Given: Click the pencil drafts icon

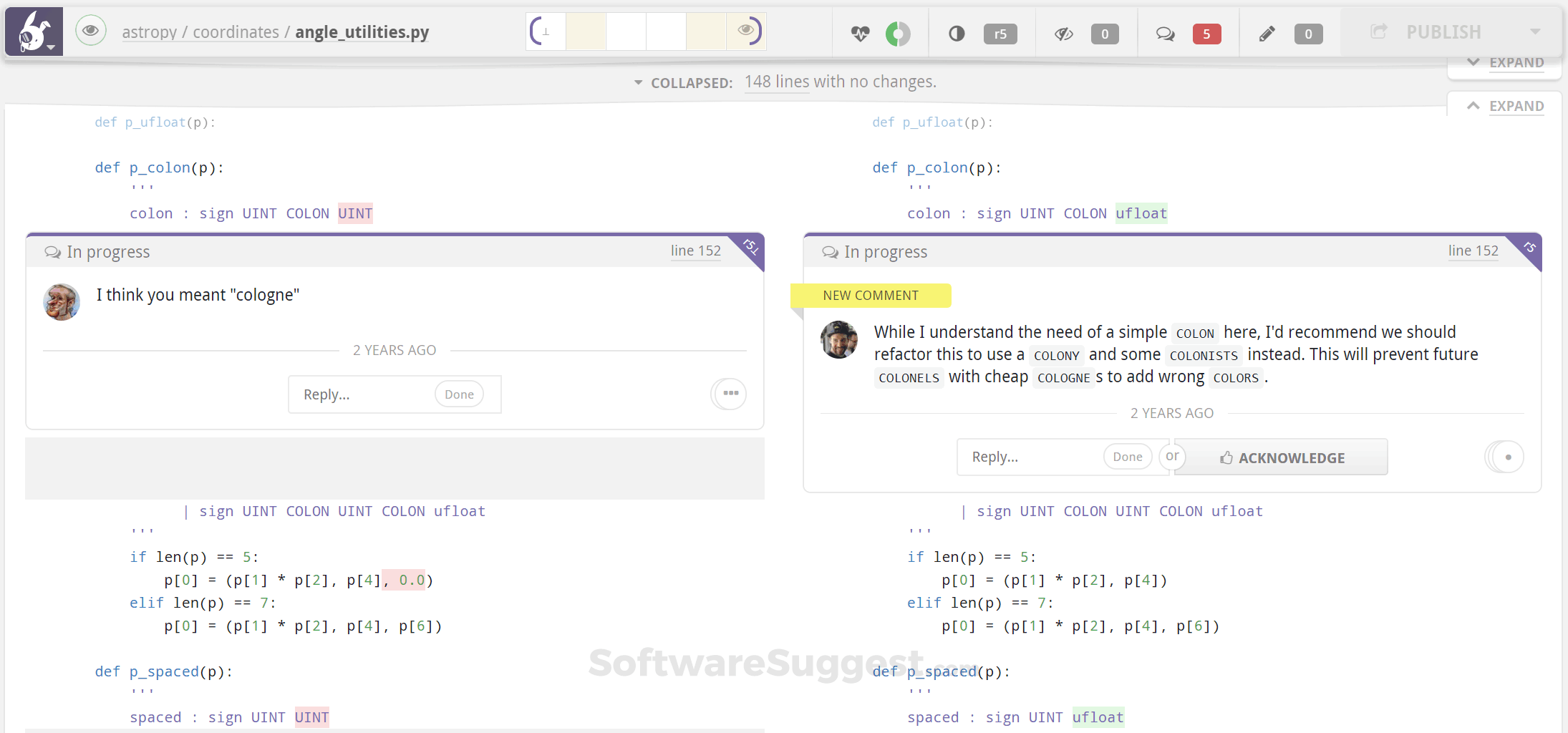Looking at the screenshot, I should (1266, 33).
